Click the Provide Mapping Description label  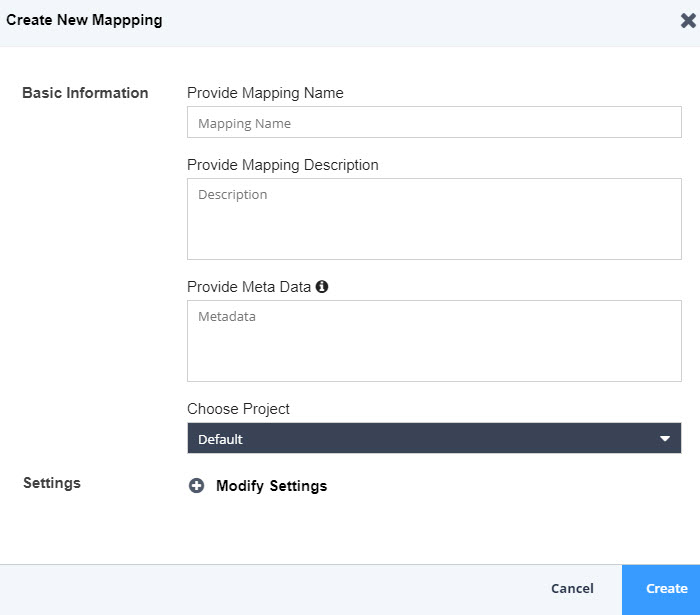click(283, 165)
